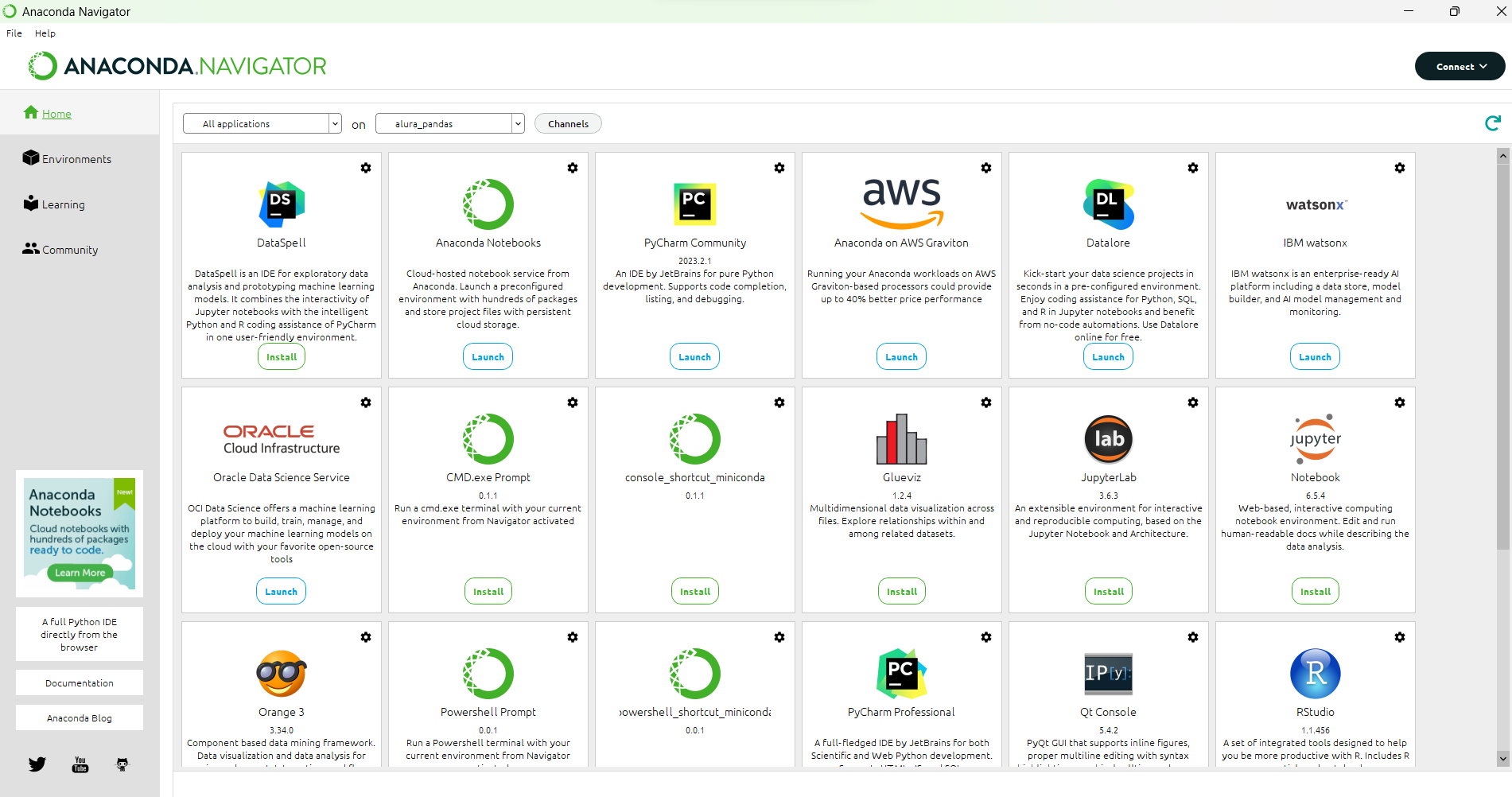The image size is (1512, 797).
Task: Install DataSpell
Action: 282,357
